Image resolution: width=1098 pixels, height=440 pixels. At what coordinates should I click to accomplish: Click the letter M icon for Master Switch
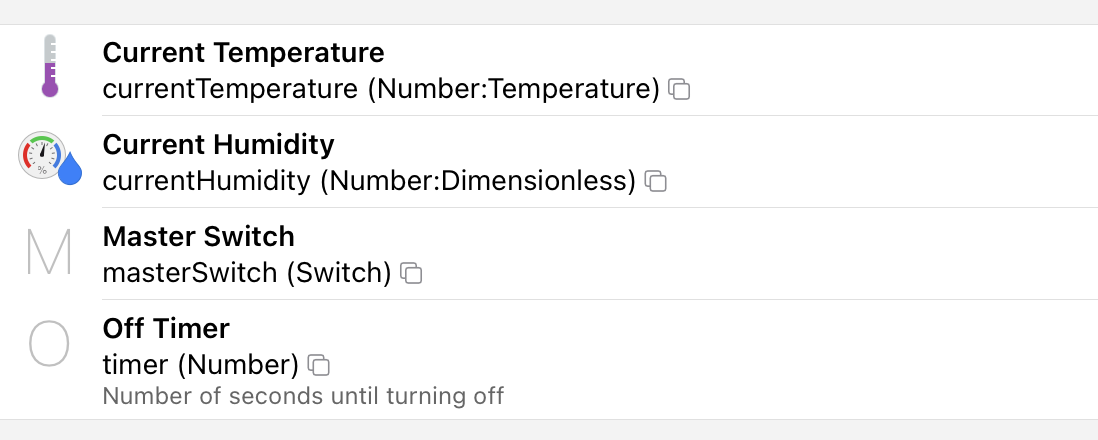point(49,253)
